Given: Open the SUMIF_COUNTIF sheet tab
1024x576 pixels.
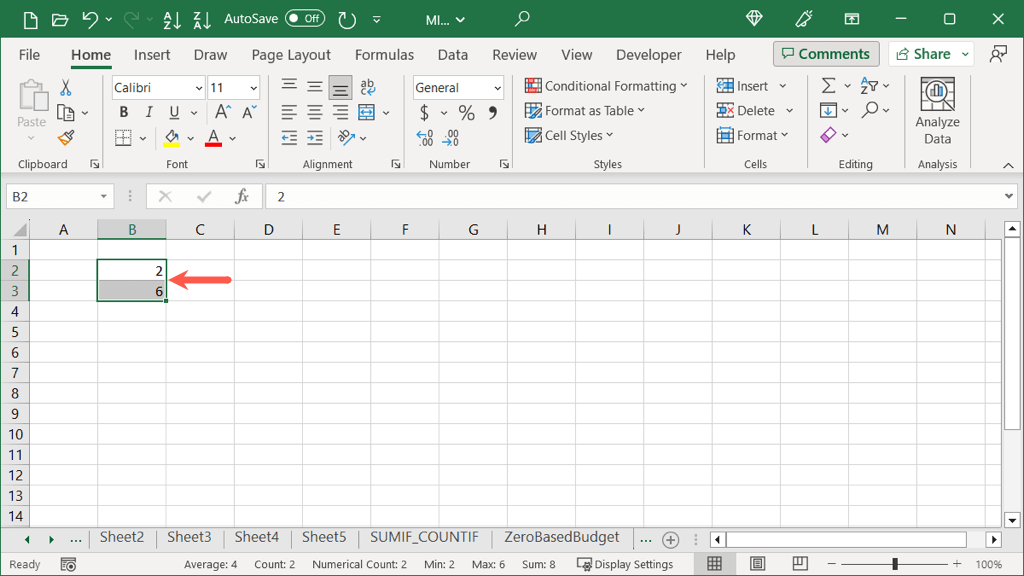Looking at the screenshot, I should (424, 538).
